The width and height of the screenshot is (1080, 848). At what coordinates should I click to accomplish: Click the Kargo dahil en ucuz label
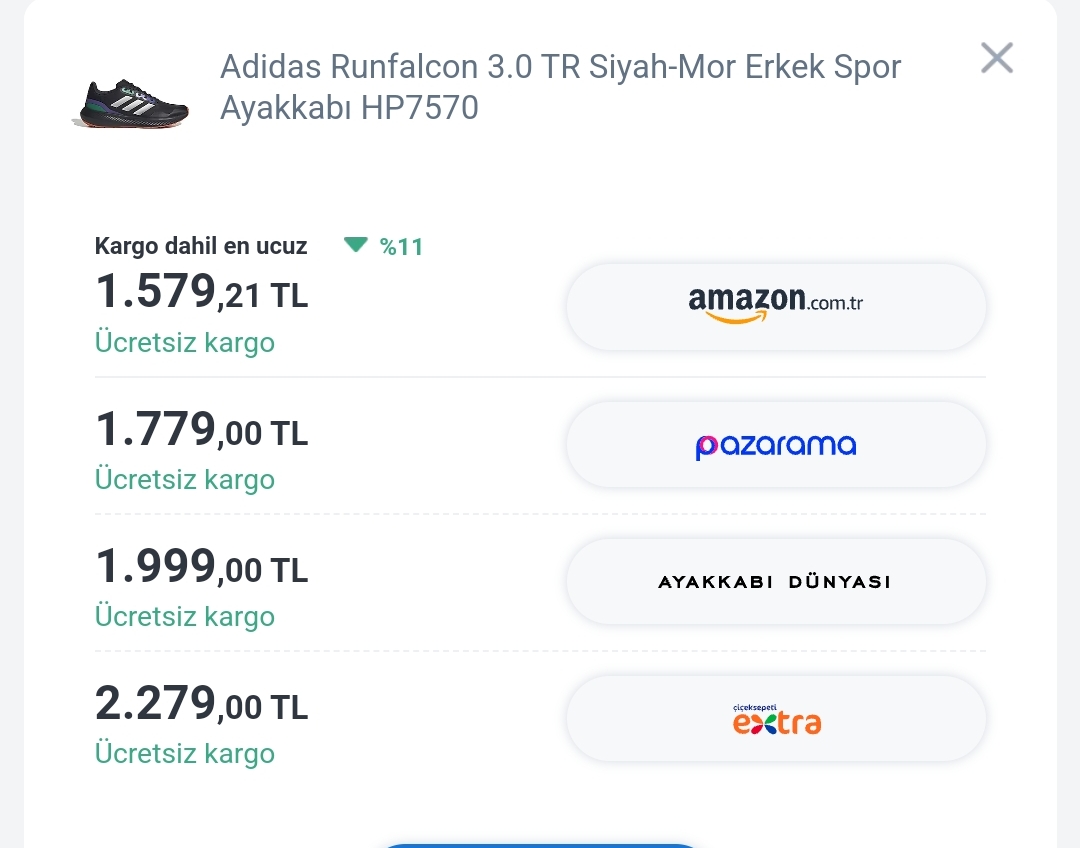click(x=200, y=246)
